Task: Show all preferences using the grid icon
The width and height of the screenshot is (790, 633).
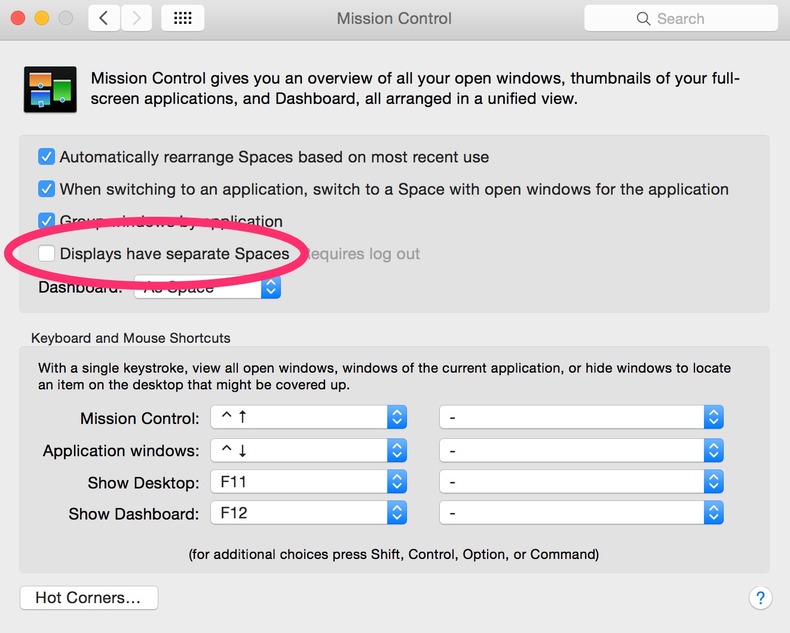Action: point(182,19)
